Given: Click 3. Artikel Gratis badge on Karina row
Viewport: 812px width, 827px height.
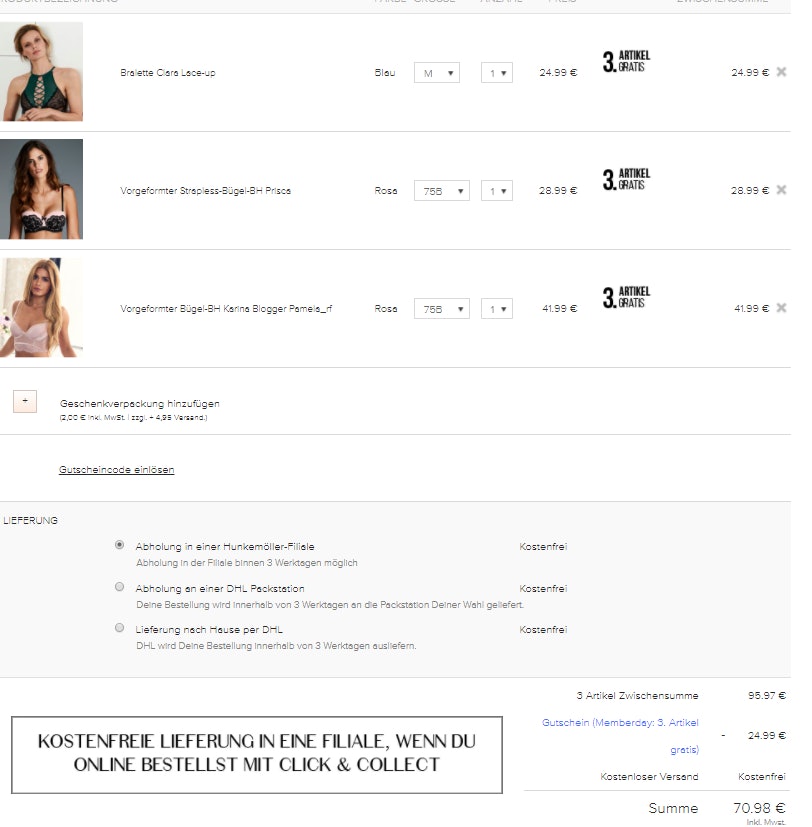Looking at the screenshot, I should [626, 297].
